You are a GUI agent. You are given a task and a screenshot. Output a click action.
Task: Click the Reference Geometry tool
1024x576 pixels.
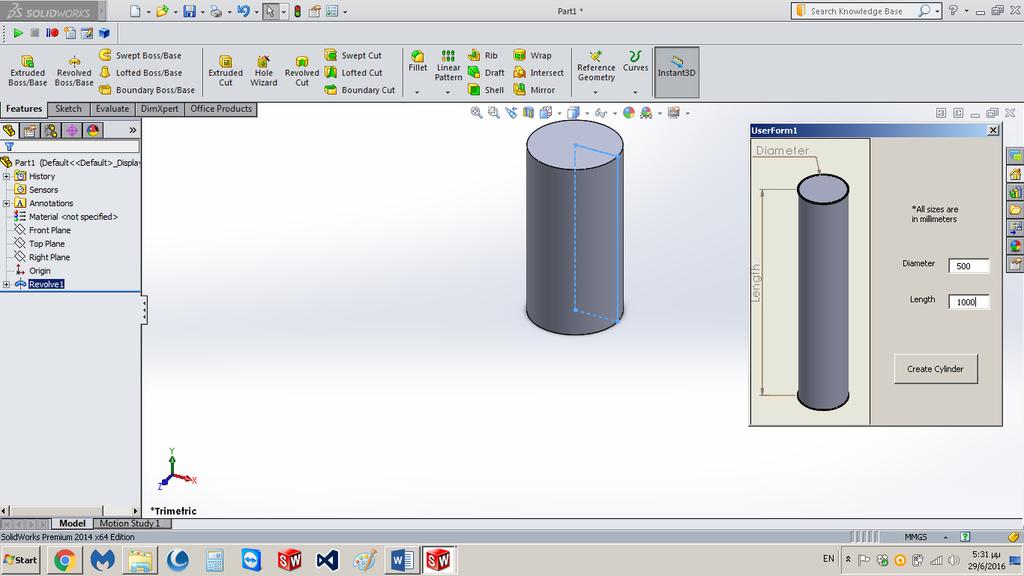click(x=596, y=65)
